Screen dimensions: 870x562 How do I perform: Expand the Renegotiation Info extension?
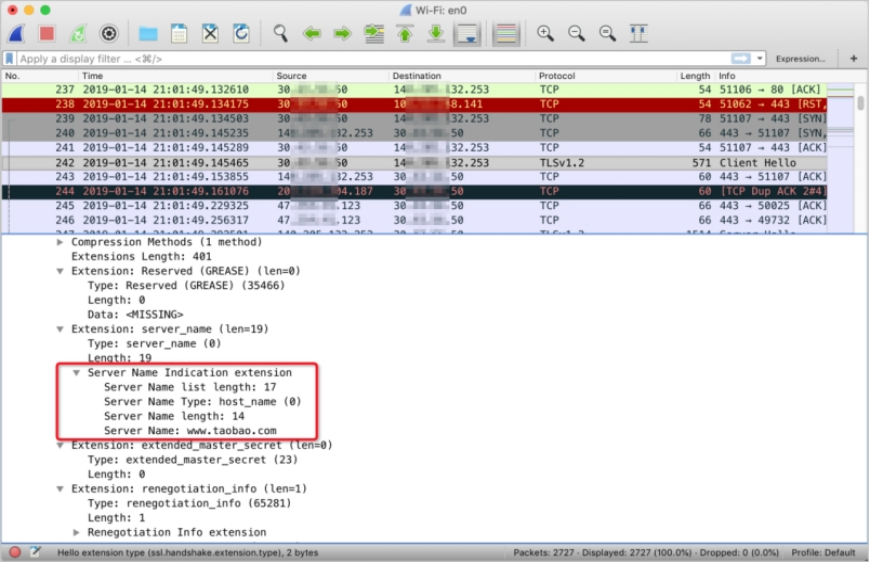[x=76, y=533]
